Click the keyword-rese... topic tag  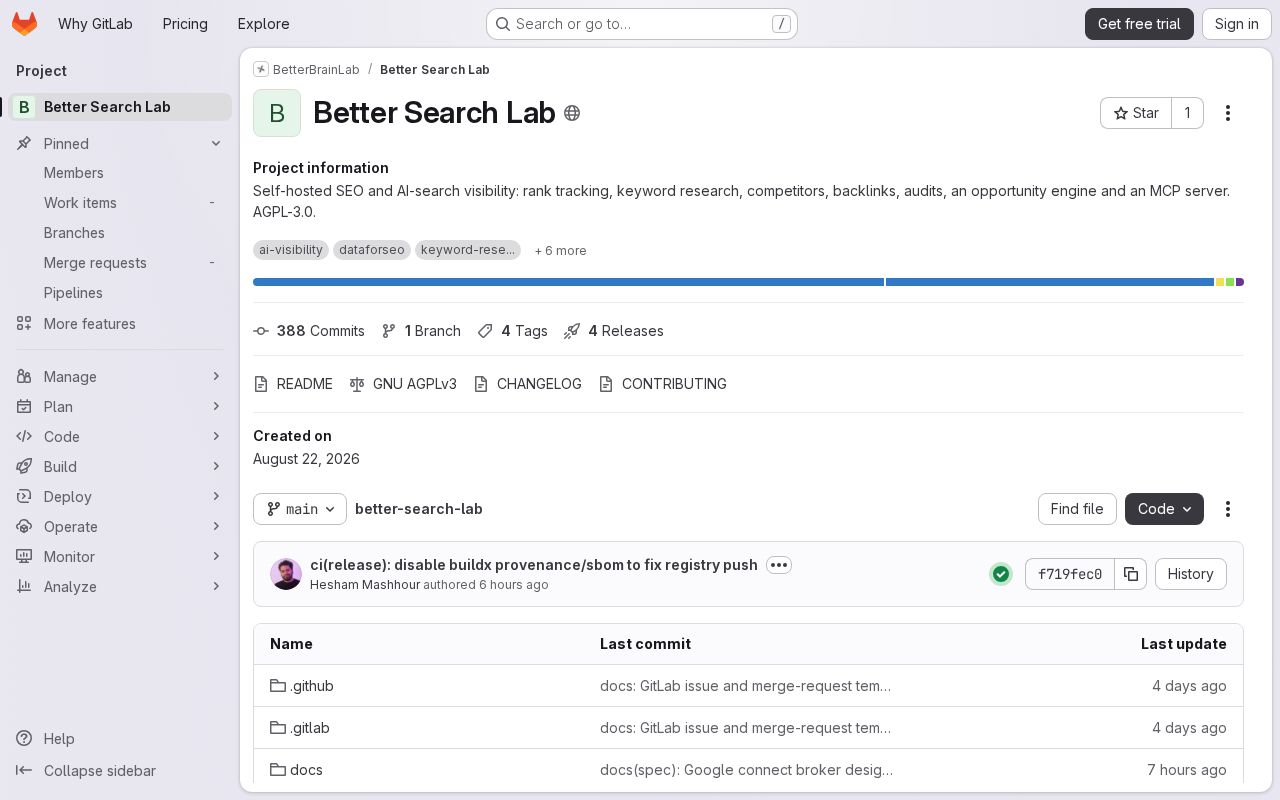click(x=468, y=250)
